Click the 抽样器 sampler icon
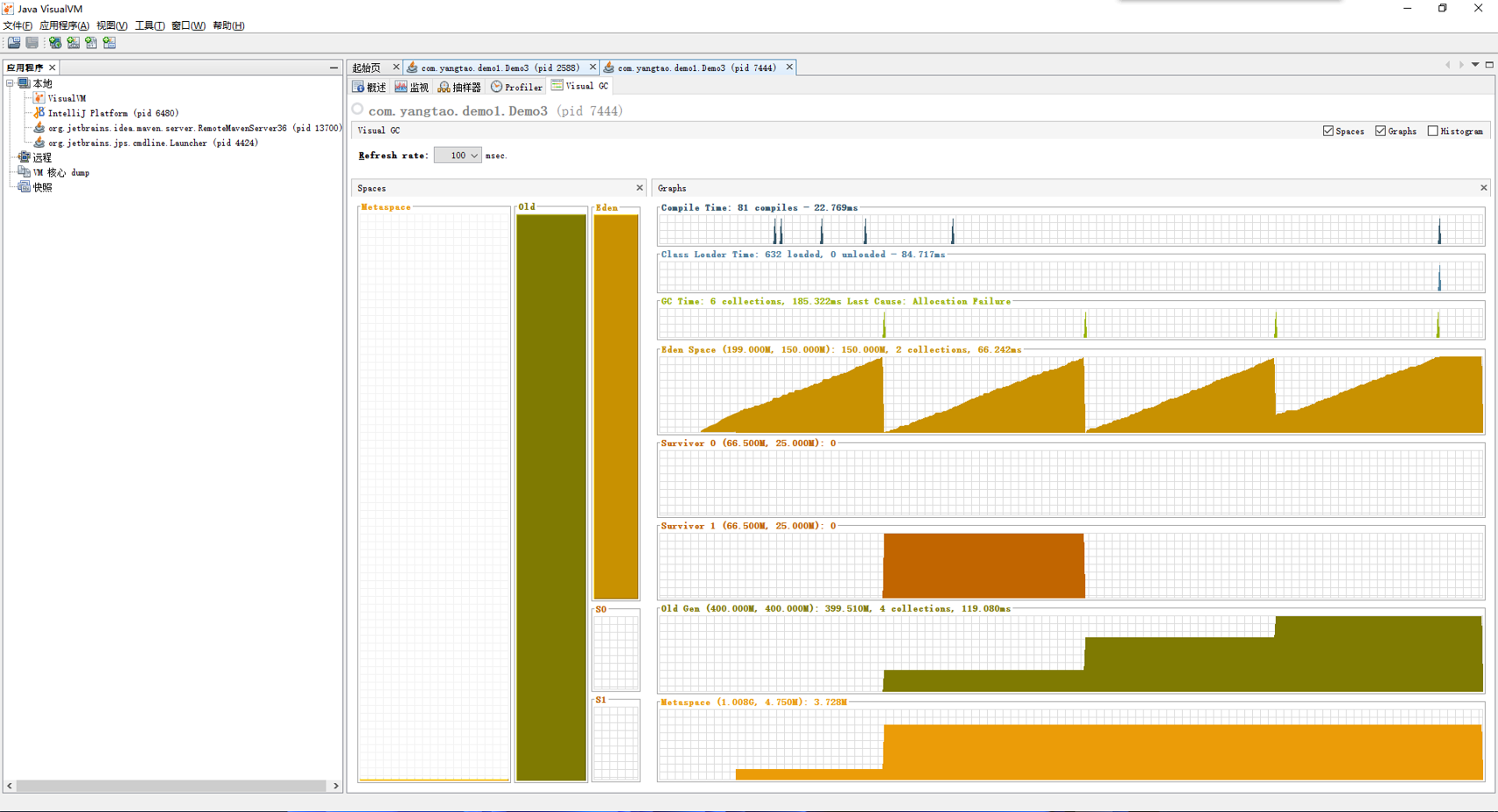This screenshot has height=812, width=1498. (x=444, y=87)
